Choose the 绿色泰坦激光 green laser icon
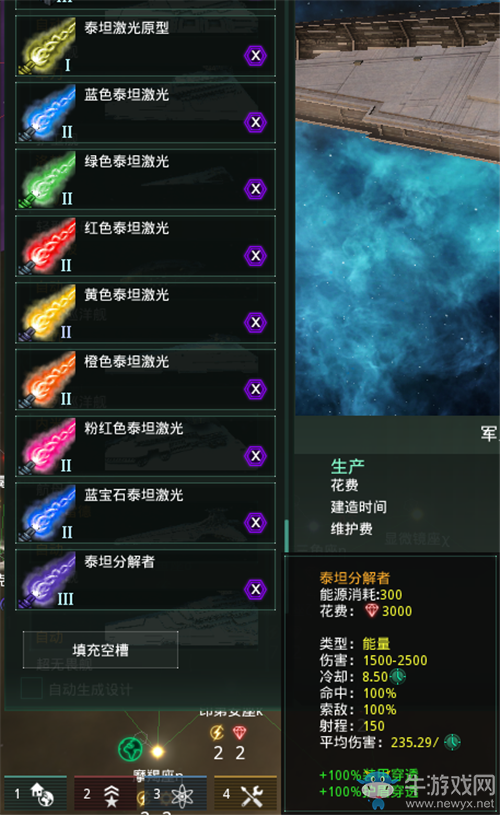The height and width of the screenshot is (815, 500). (47, 179)
